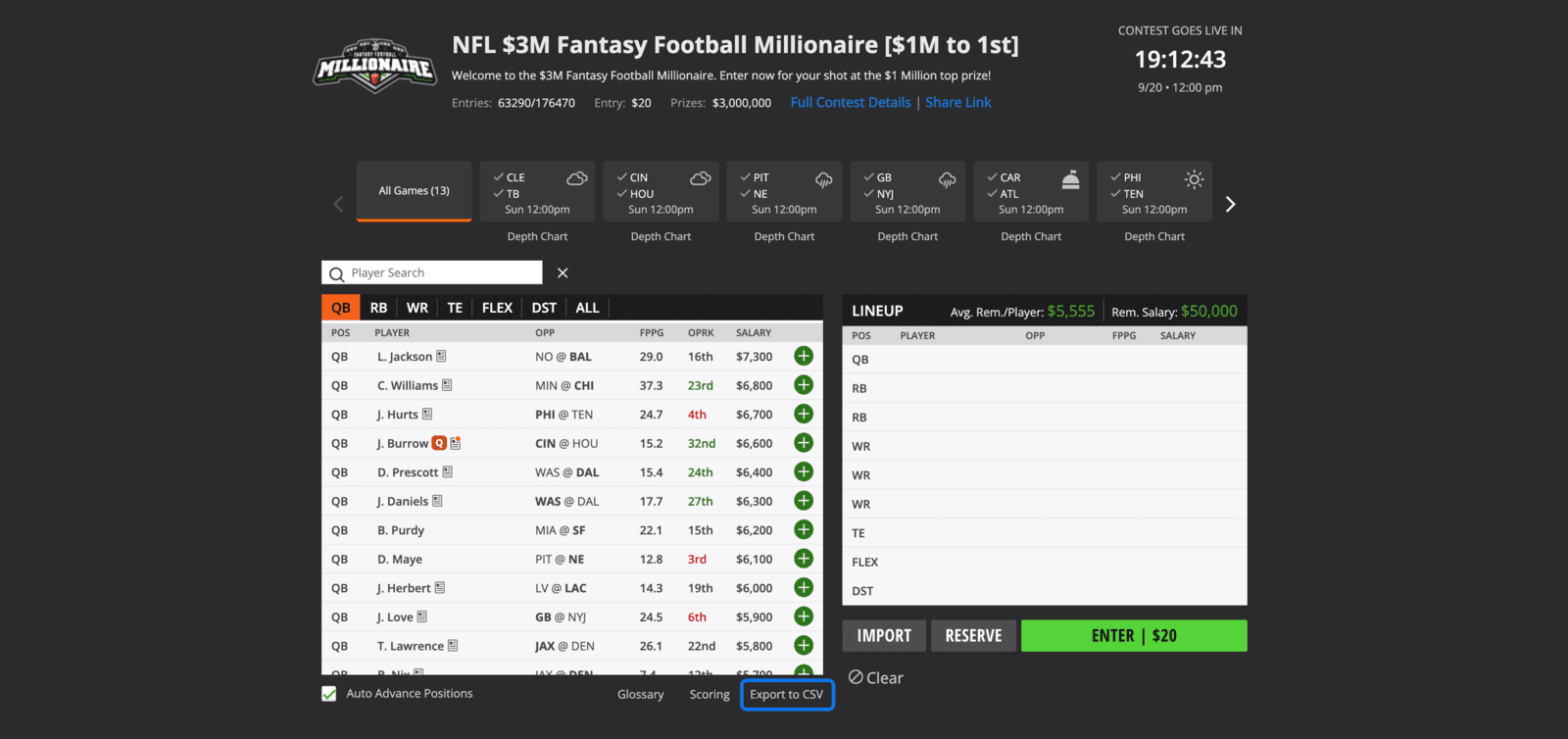Open T. Lawrence's news note icon
This screenshot has width=1568, height=739.
pos(453,645)
